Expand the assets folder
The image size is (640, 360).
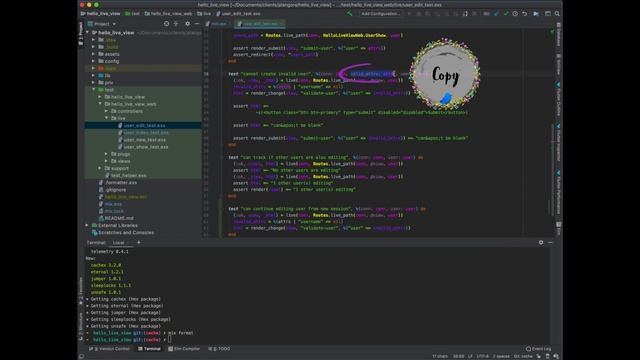pyautogui.click(x=93, y=54)
